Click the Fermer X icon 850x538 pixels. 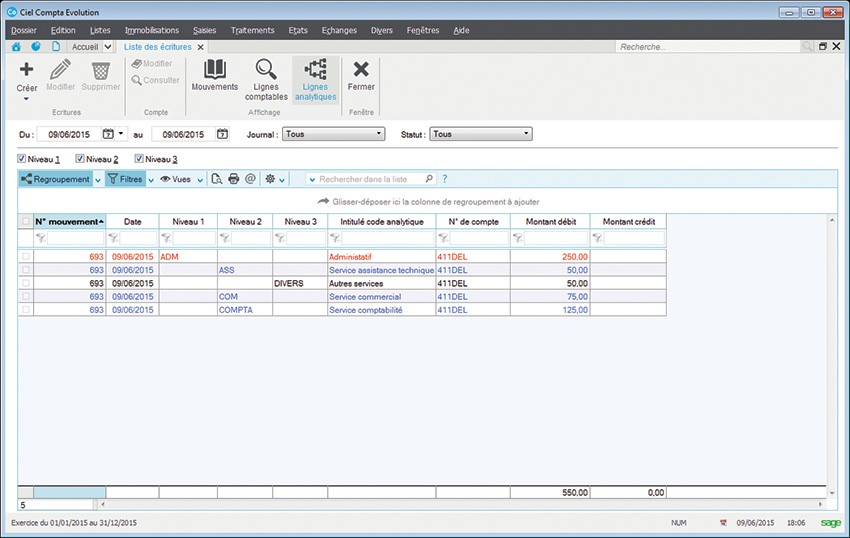point(361,69)
